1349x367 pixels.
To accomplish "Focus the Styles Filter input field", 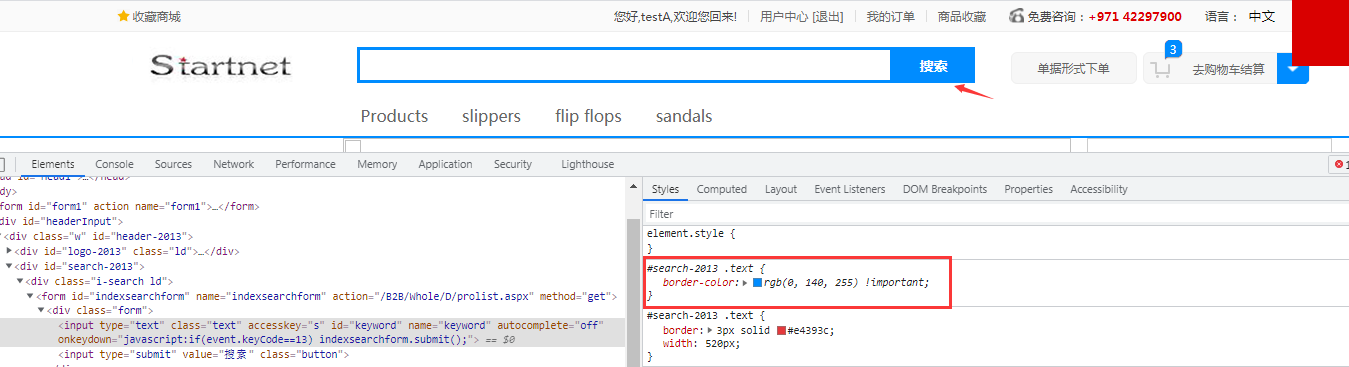I will pos(995,214).
